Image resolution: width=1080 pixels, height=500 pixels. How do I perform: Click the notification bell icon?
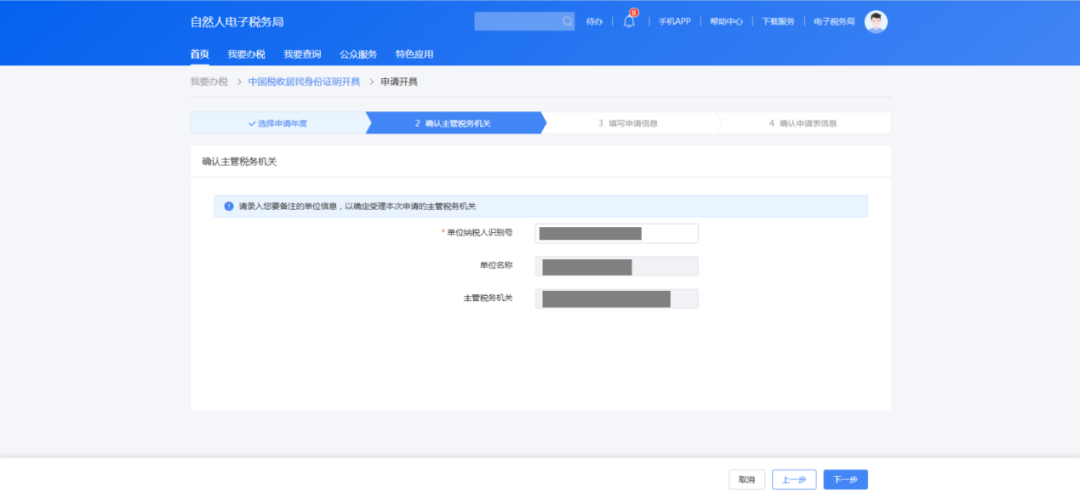629,21
